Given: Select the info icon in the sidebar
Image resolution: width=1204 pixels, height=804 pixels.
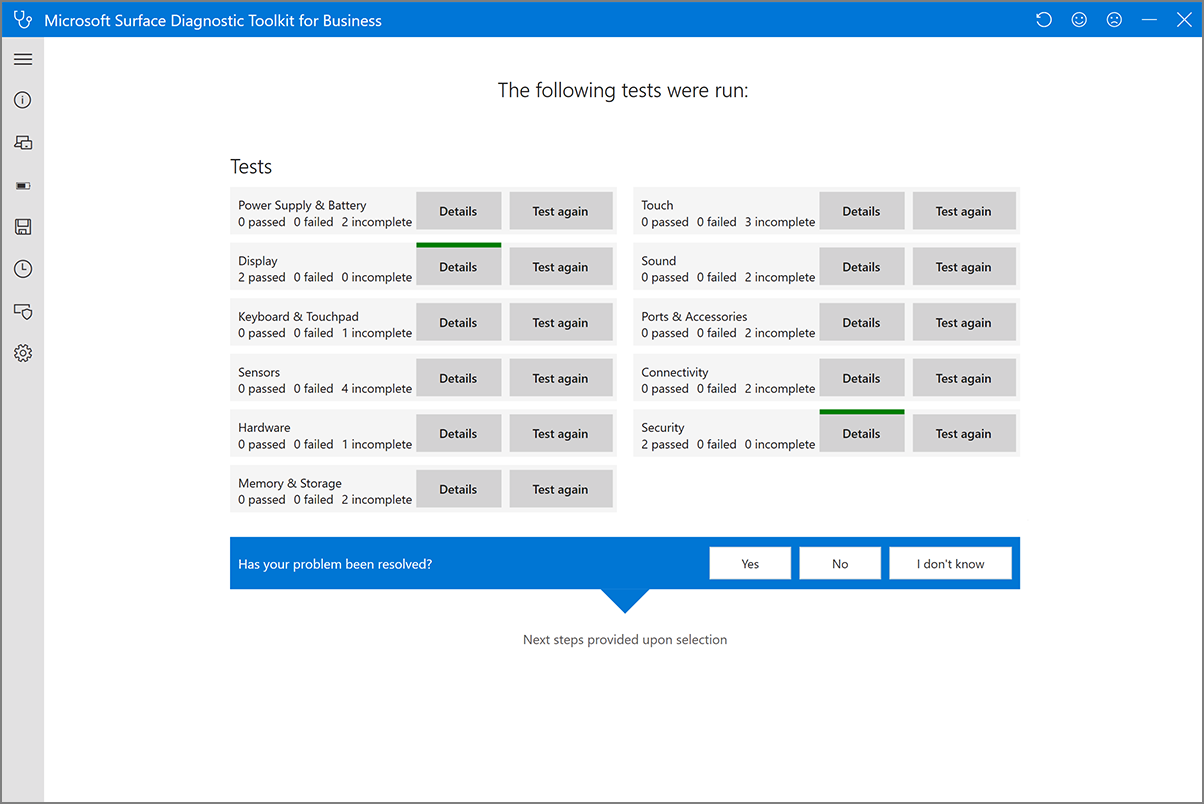Looking at the screenshot, I should (22, 100).
